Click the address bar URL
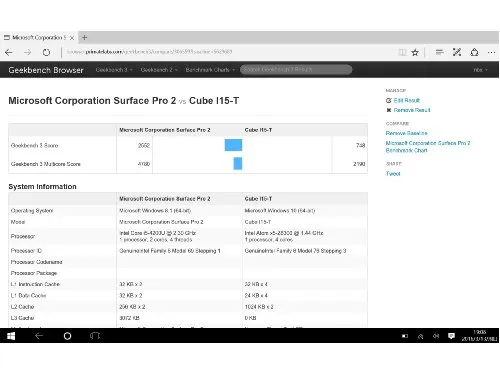Viewport: 500px width, 375px height. point(149,52)
